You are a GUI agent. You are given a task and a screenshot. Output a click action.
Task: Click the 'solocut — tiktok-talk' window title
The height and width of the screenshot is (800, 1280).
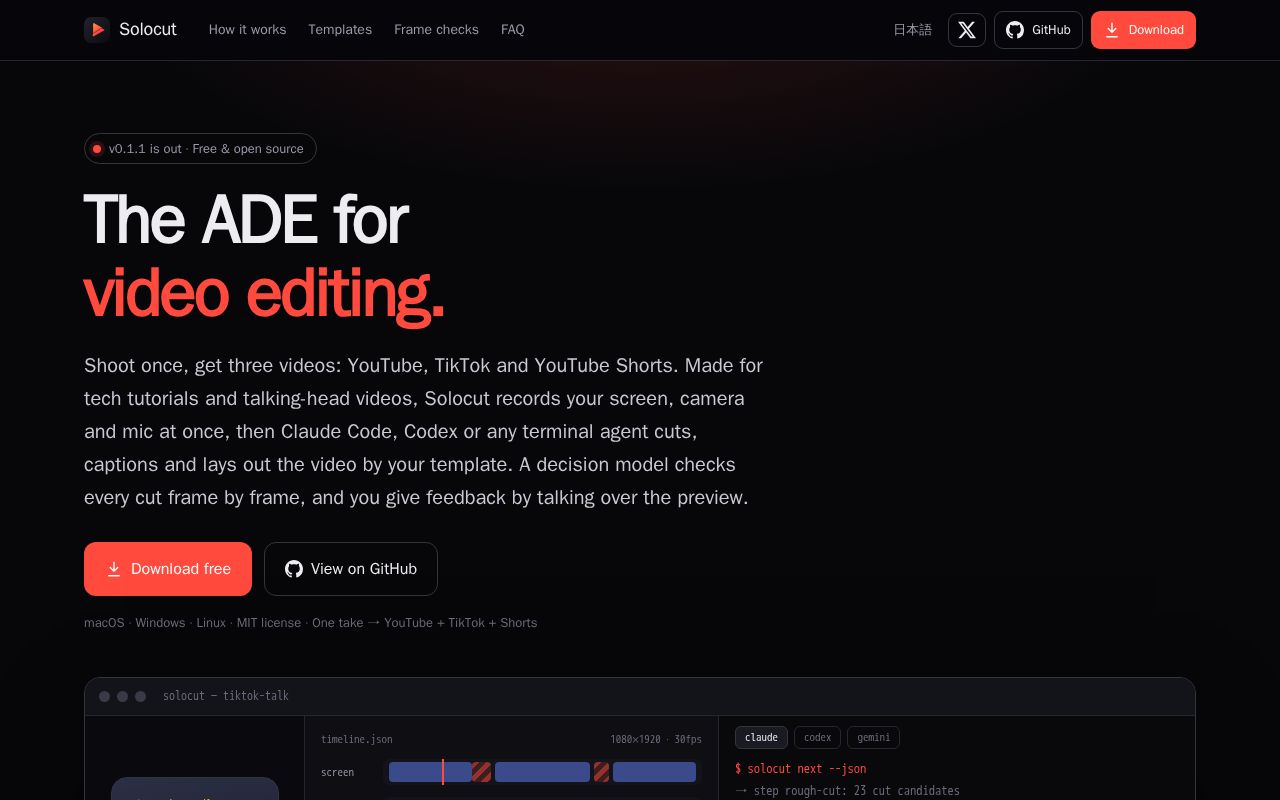point(226,696)
